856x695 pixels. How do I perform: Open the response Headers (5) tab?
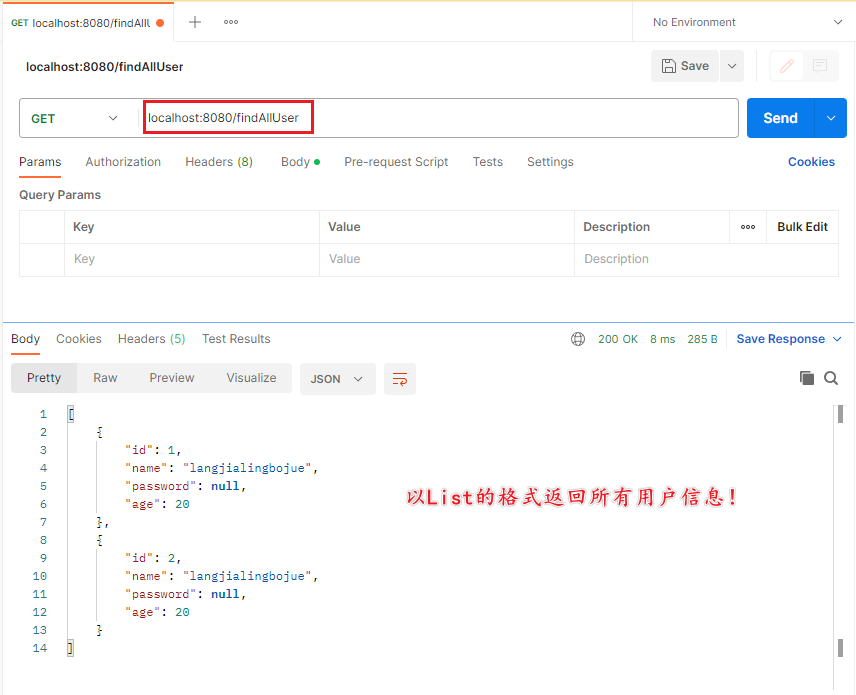[x=151, y=339]
